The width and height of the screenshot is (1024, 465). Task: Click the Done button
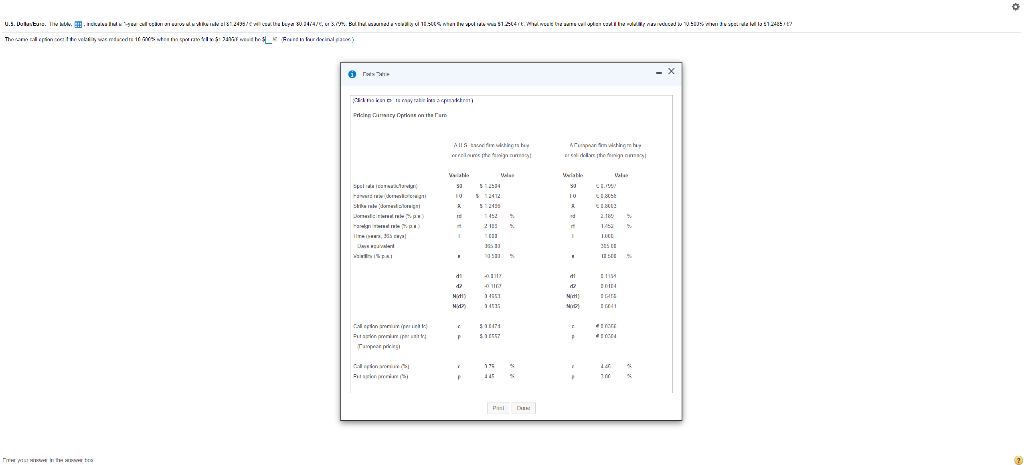[x=523, y=408]
